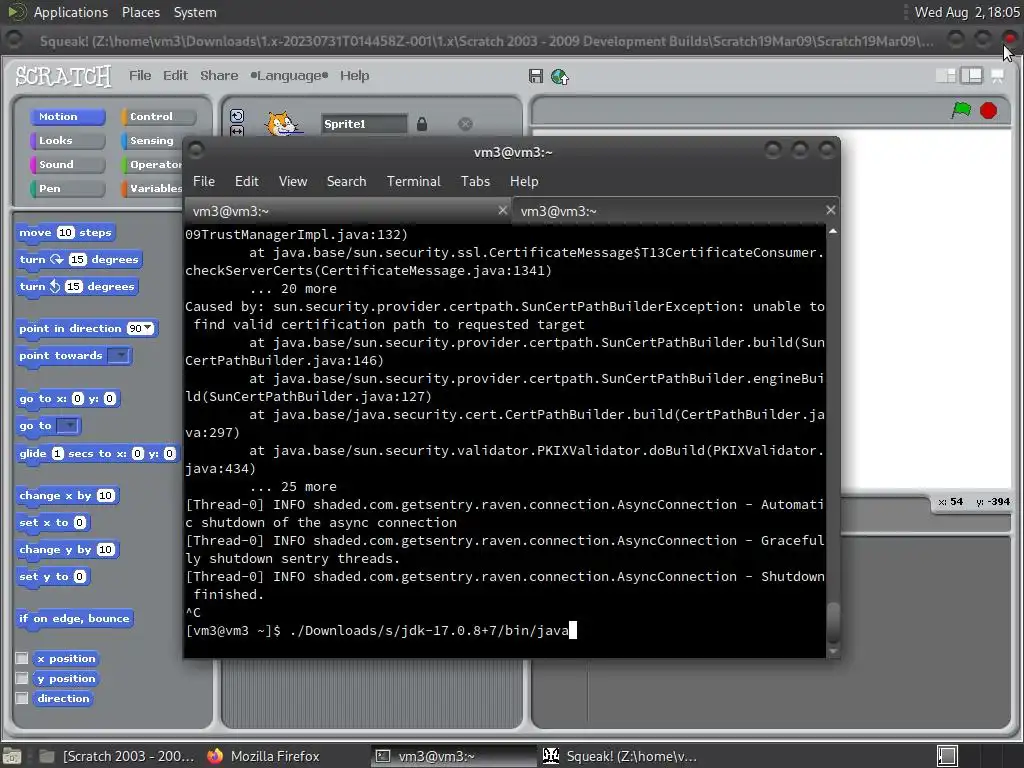Screen dimensions: 1024x768
Task: Click the counter-clockwise arrow on turn block
Action: coord(55,286)
